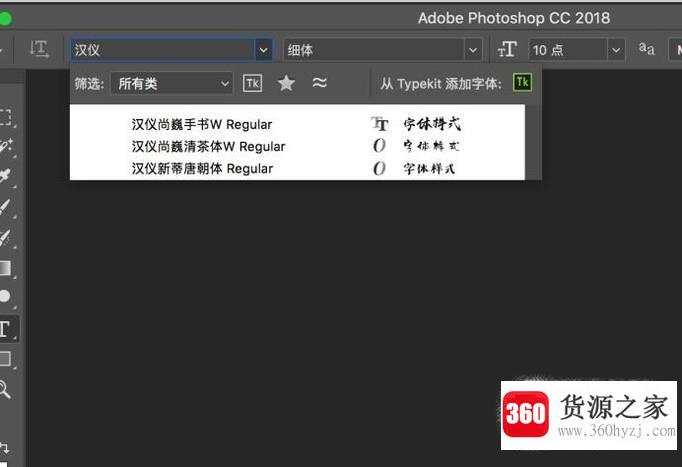Toggle the Typekit fonts filter

[253, 83]
